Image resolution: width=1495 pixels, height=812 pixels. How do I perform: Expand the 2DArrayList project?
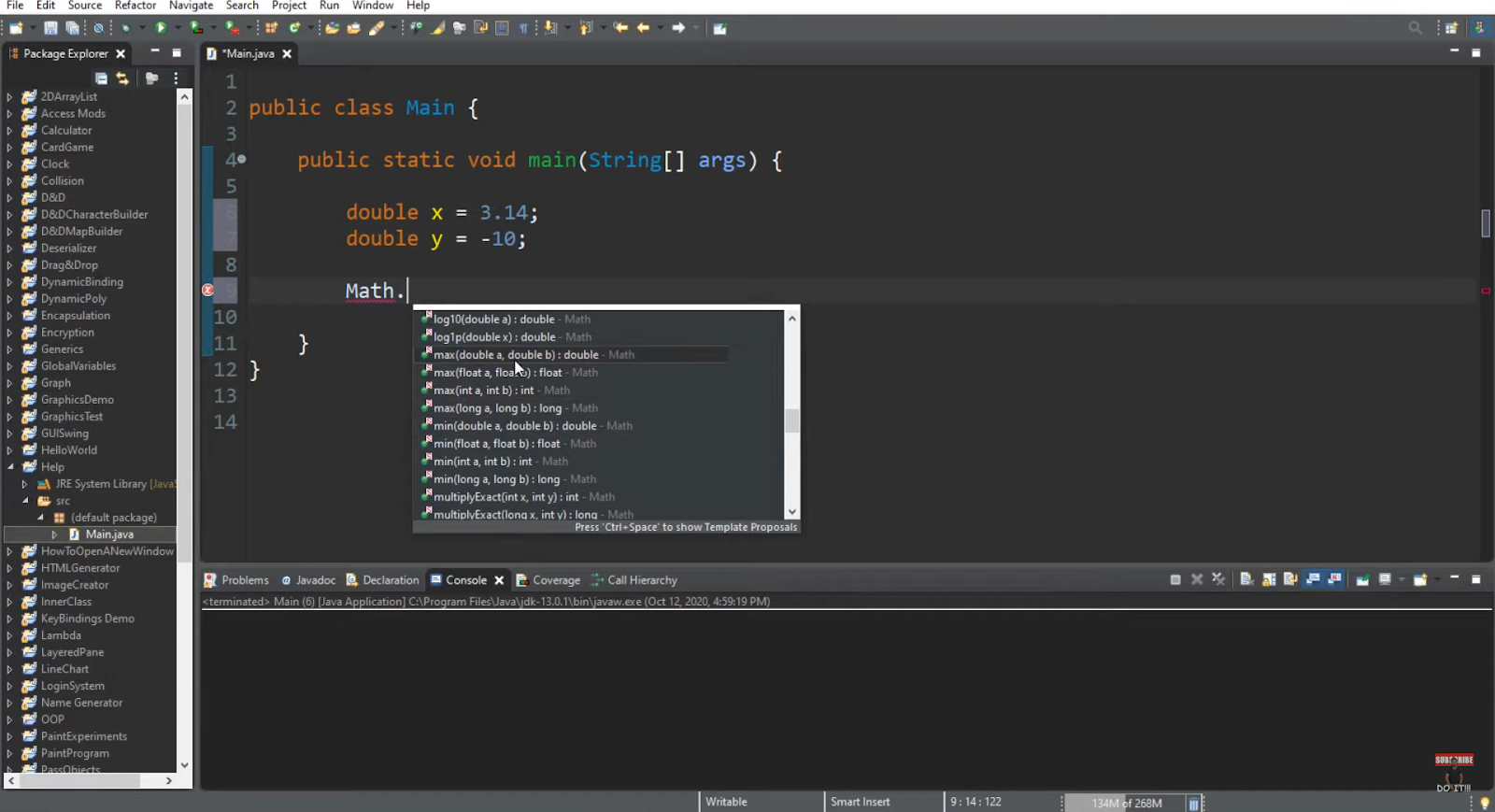[9, 97]
